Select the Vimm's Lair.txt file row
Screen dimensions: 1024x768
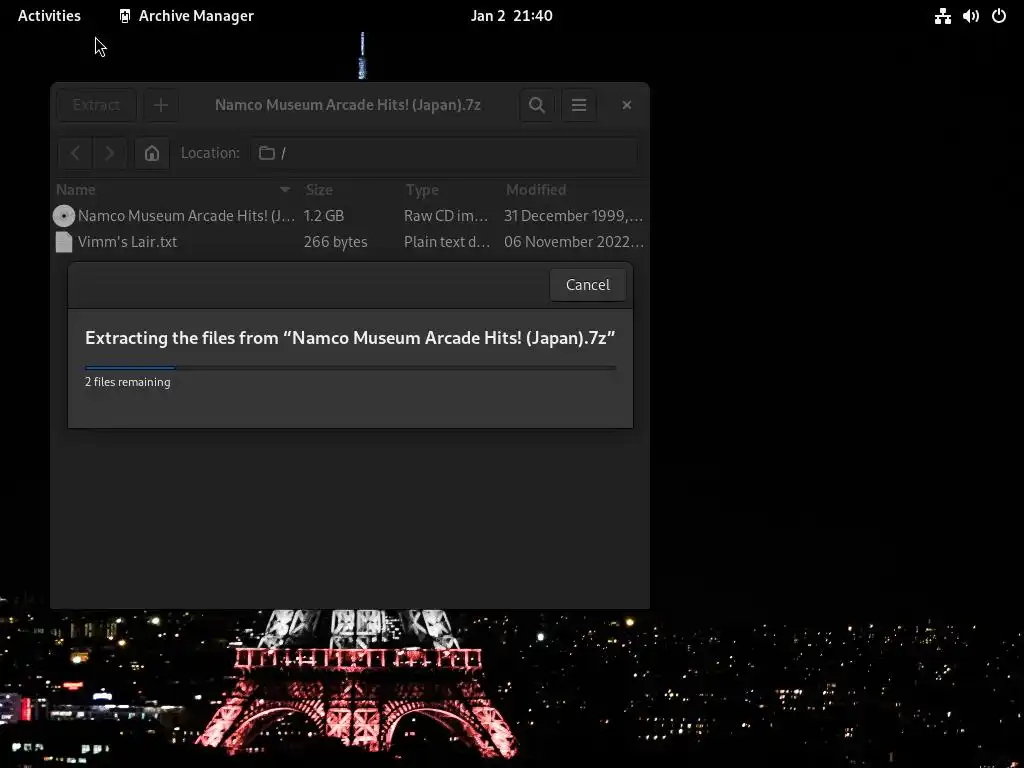(349, 242)
